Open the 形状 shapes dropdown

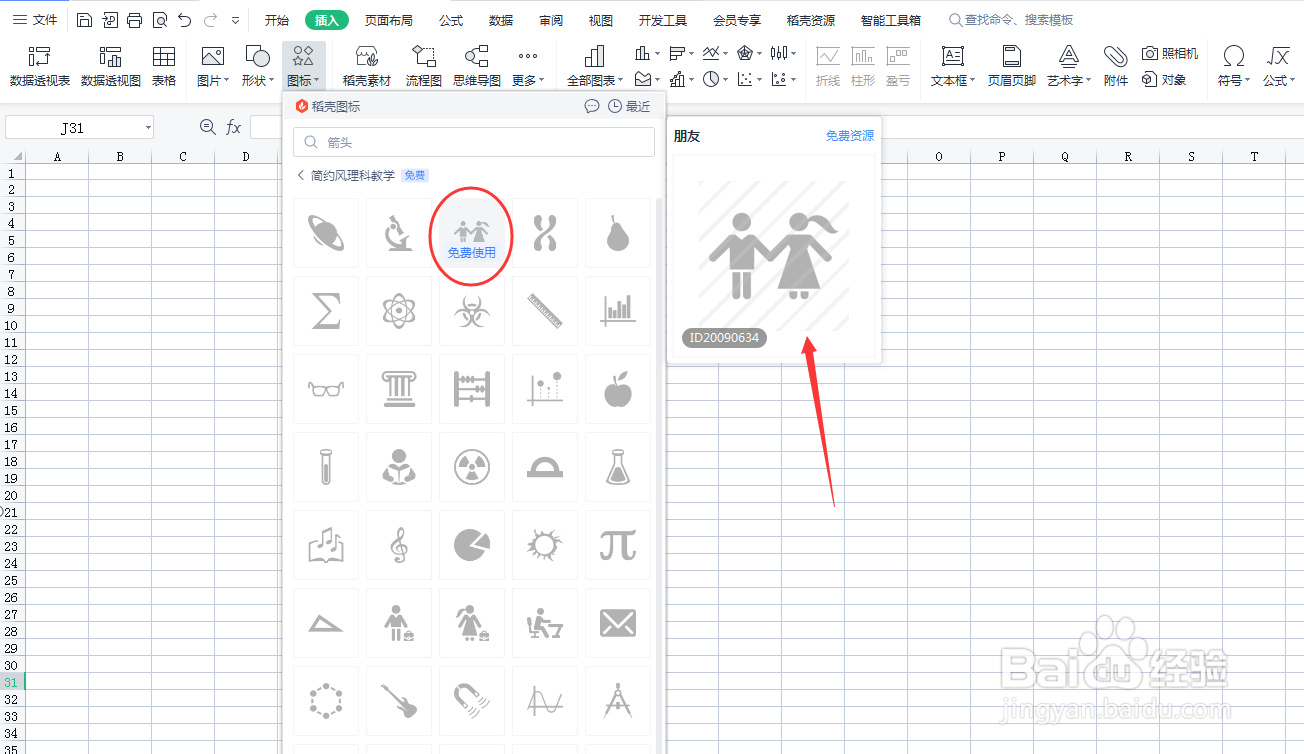click(x=257, y=66)
